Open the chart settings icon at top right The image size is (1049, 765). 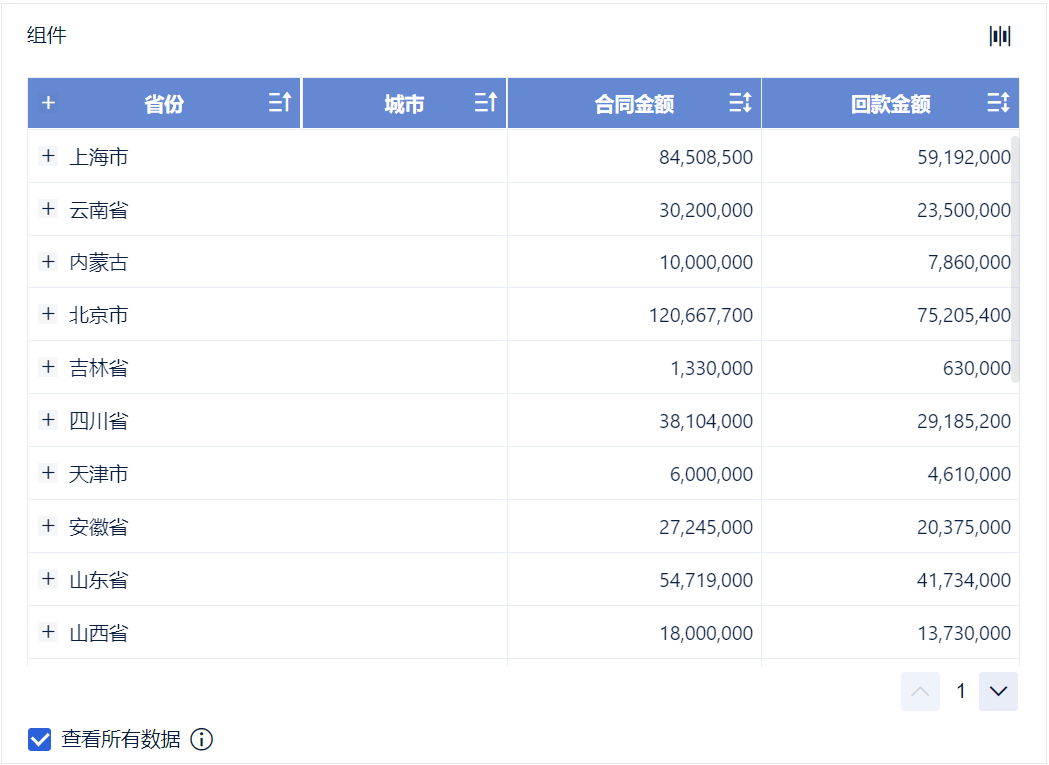(1000, 37)
